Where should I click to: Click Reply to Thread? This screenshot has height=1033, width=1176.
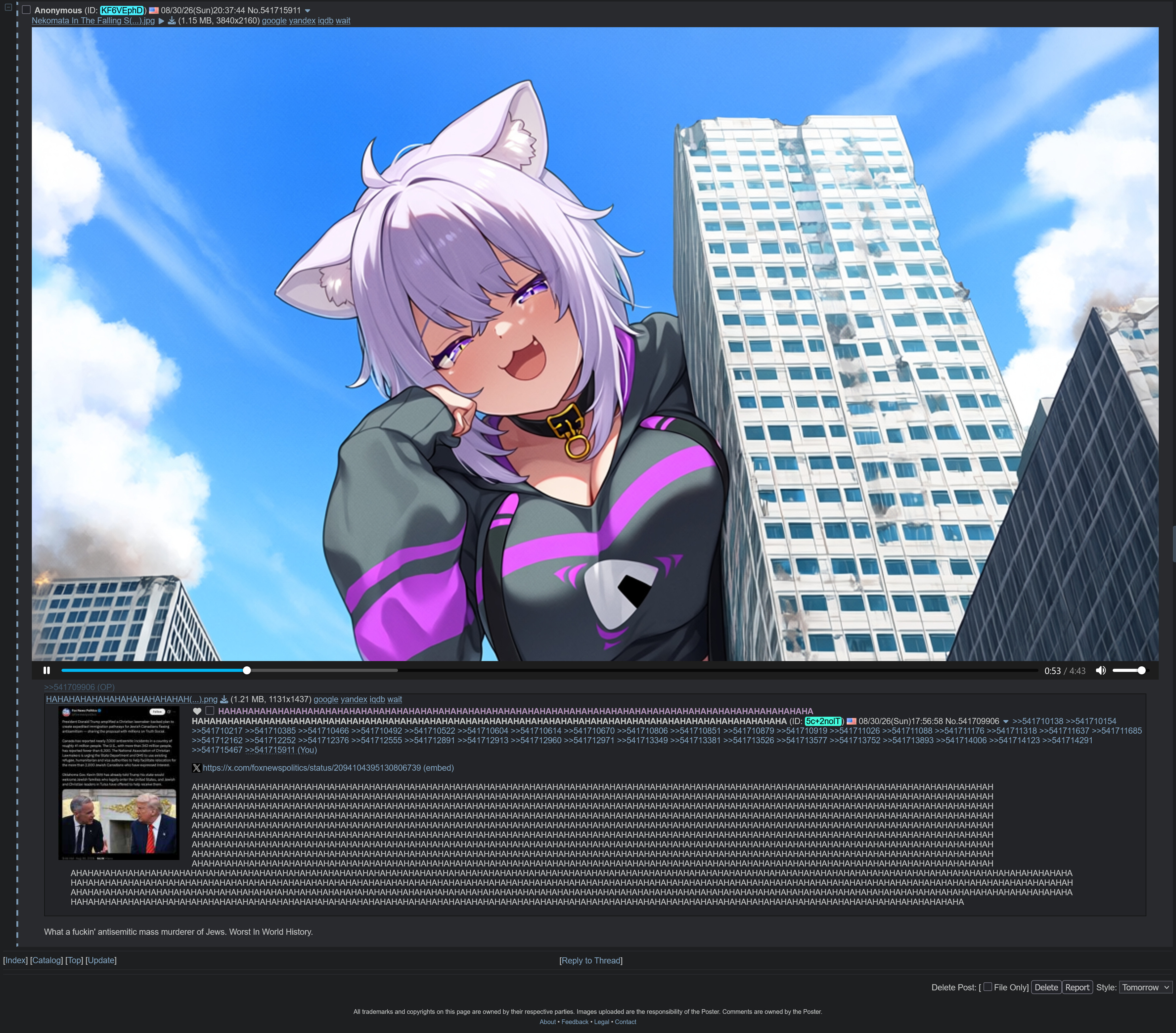click(x=591, y=961)
